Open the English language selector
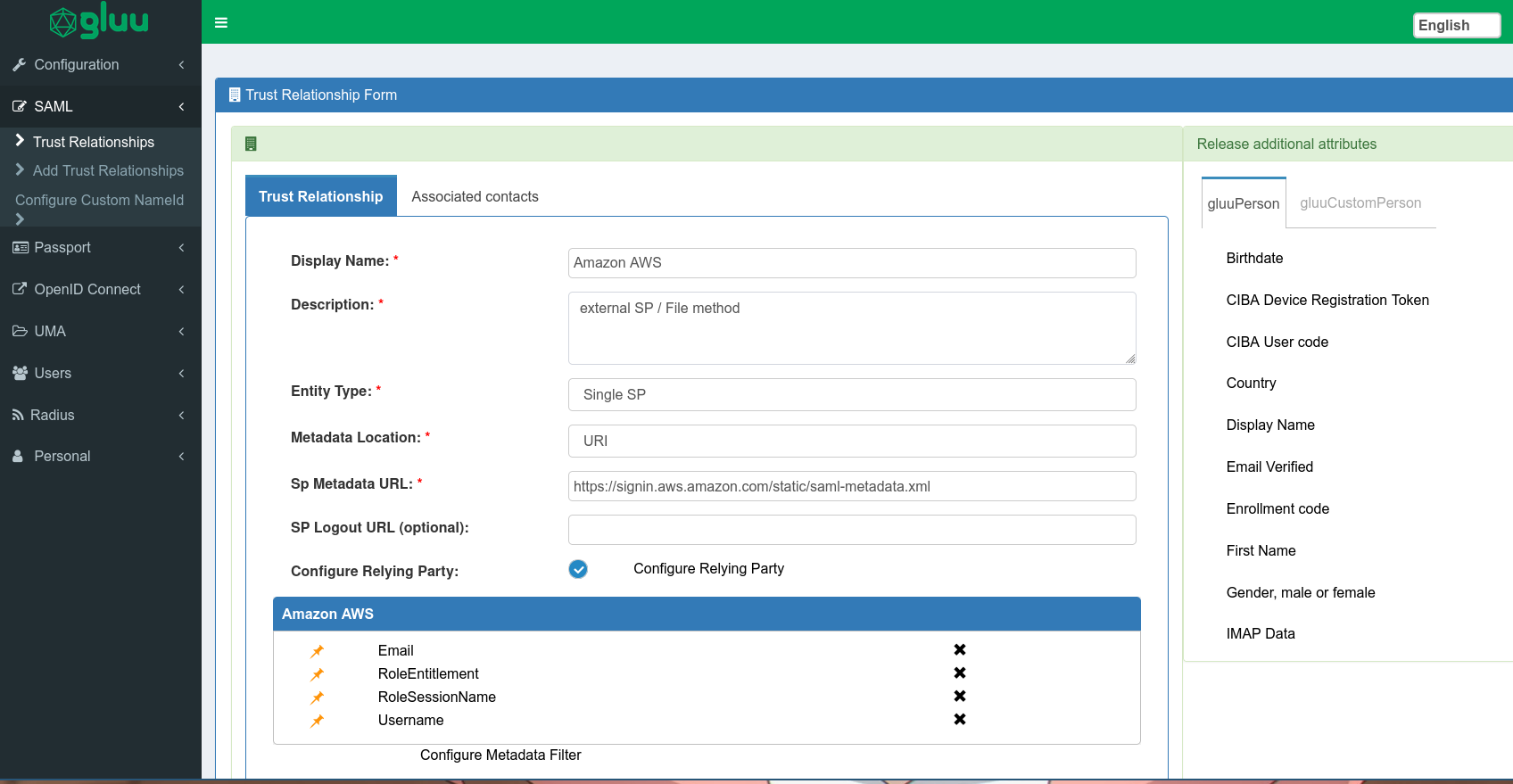The height and width of the screenshot is (784, 1513). 1457,25
